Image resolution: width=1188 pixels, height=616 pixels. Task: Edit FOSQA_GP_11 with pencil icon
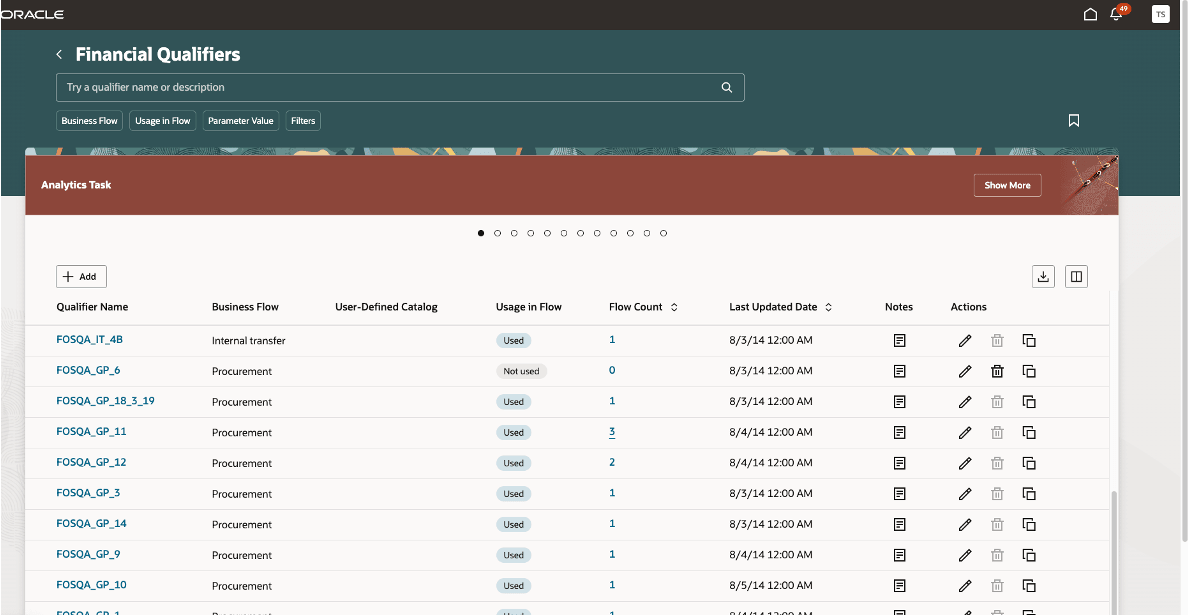click(x=964, y=433)
